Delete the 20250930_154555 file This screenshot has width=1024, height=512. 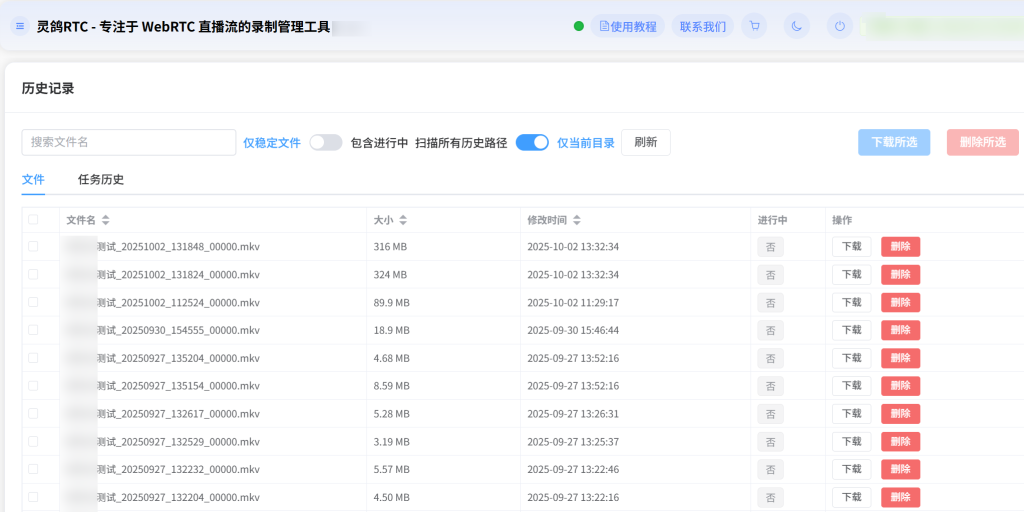[900, 330]
